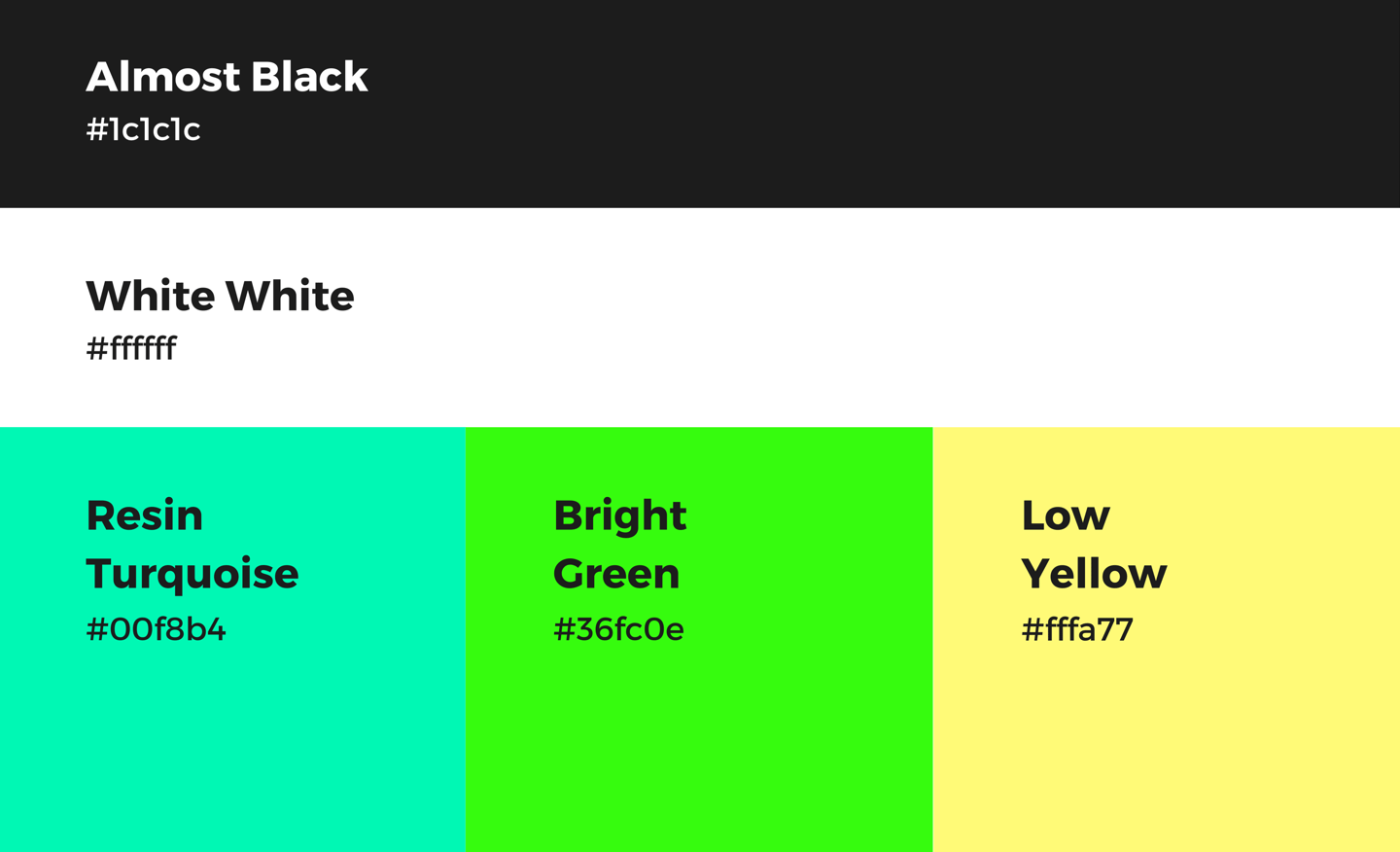This screenshot has height=852, width=1400.
Task: Click the word 'Low' in the yellow block
Action: pos(1066,515)
